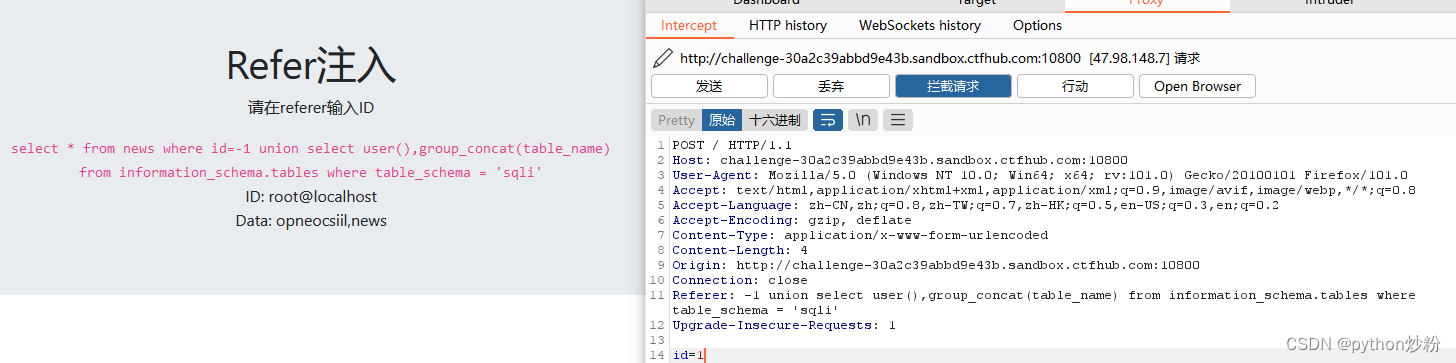Viewport: 1456px width, 363px height.
Task: Open the WebSockets history tab
Action: [x=920, y=25]
